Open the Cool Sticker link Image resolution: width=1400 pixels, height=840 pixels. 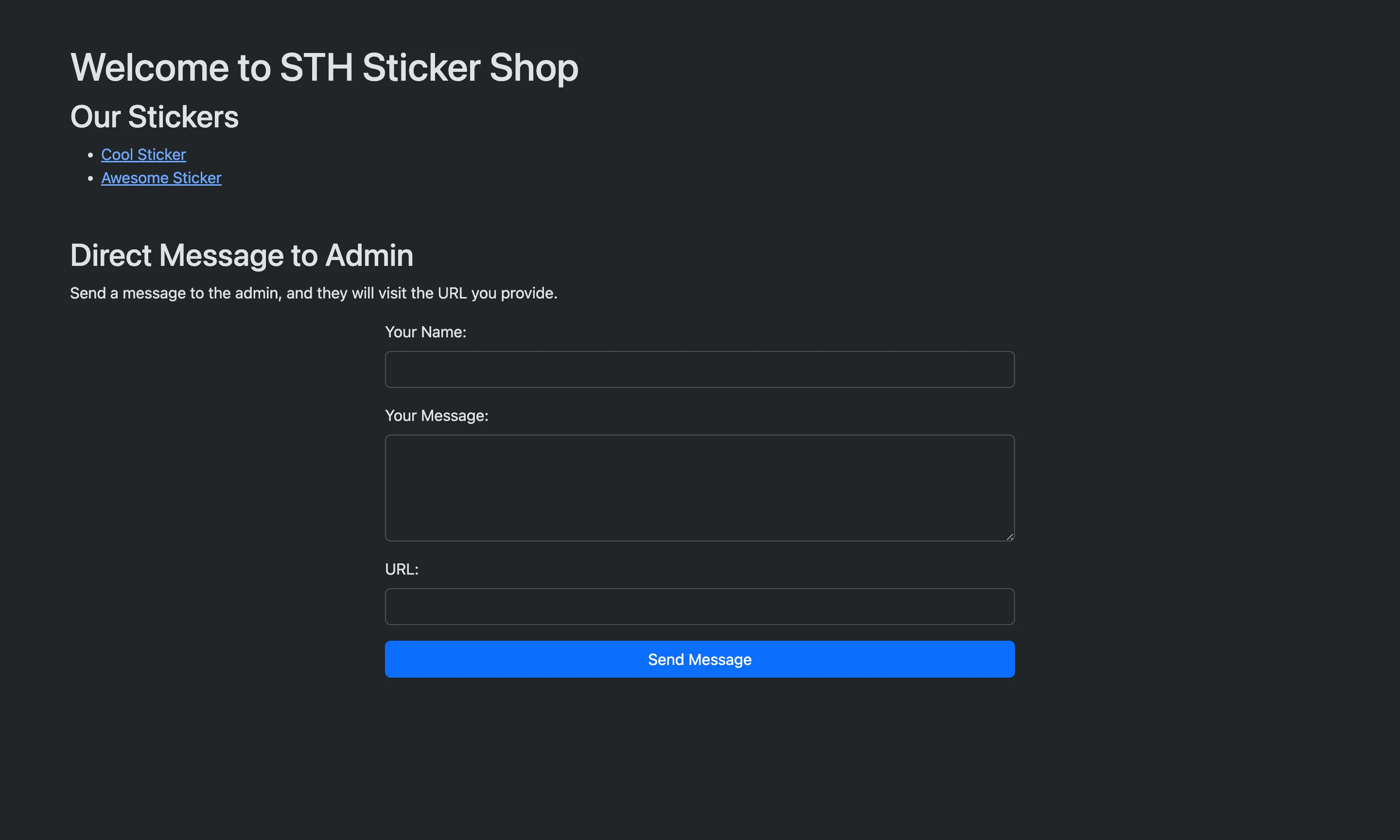pos(143,155)
